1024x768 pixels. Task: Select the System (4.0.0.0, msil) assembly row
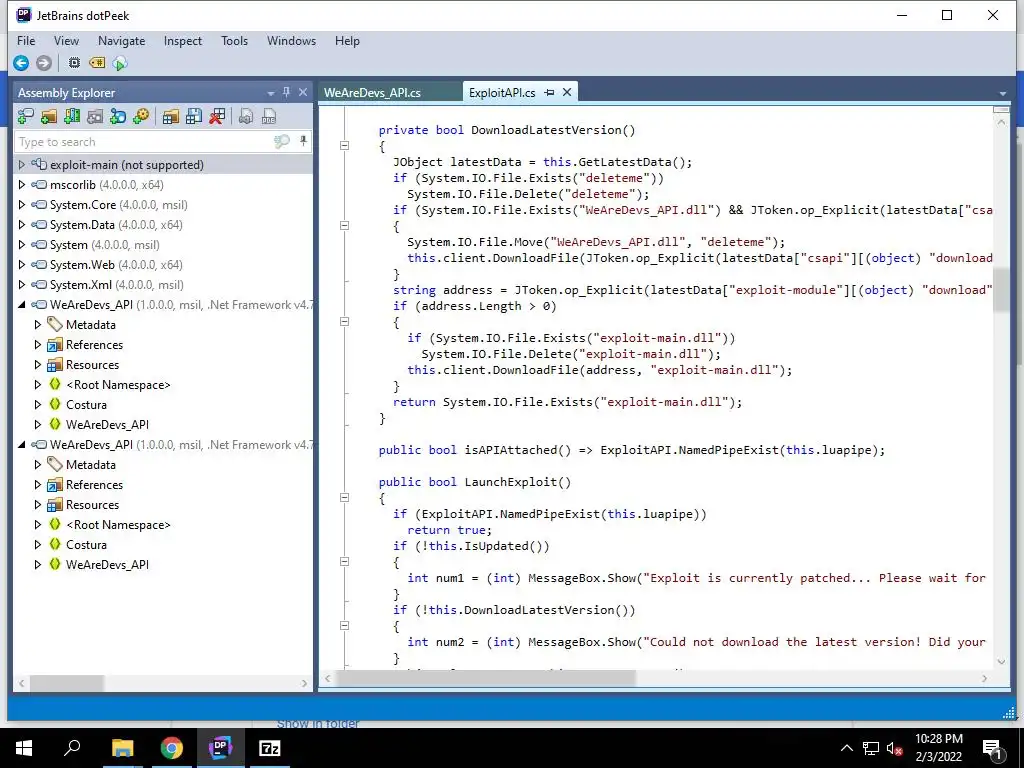pos(163,245)
